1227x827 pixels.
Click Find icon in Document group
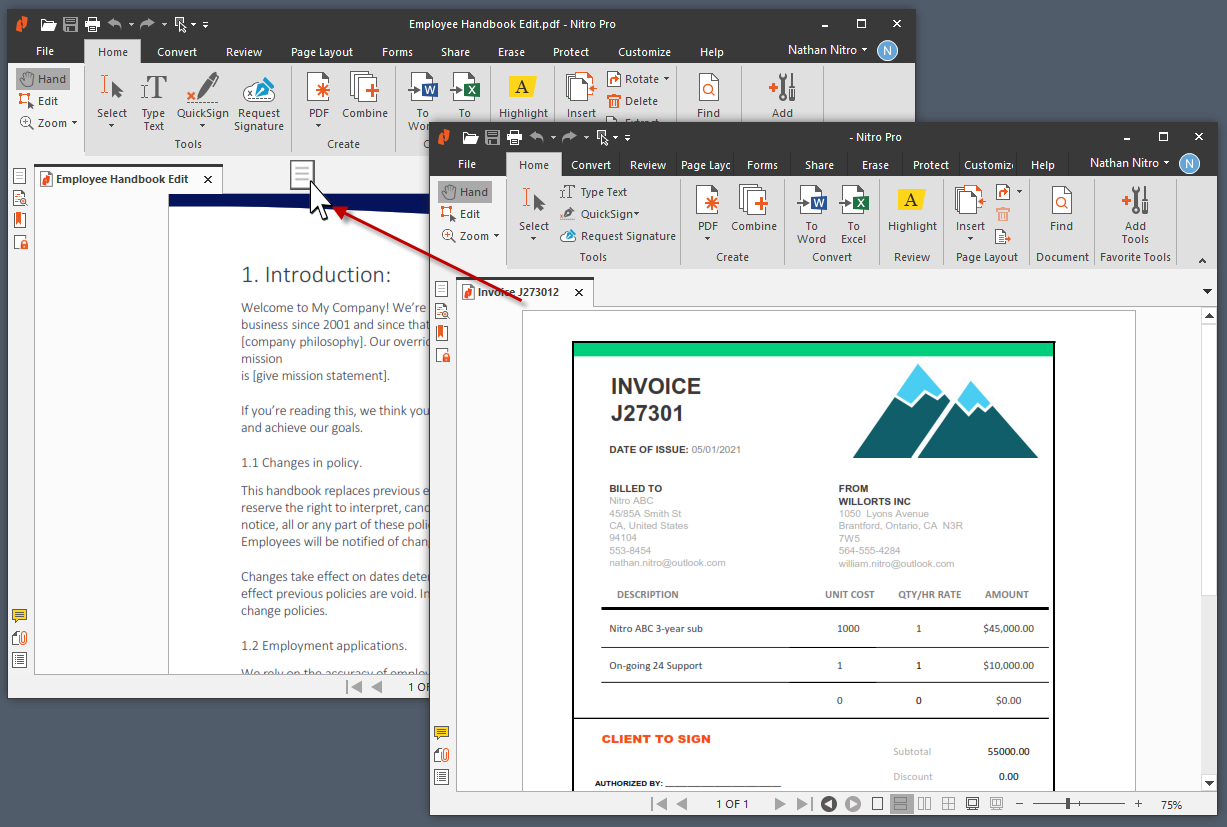1061,213
